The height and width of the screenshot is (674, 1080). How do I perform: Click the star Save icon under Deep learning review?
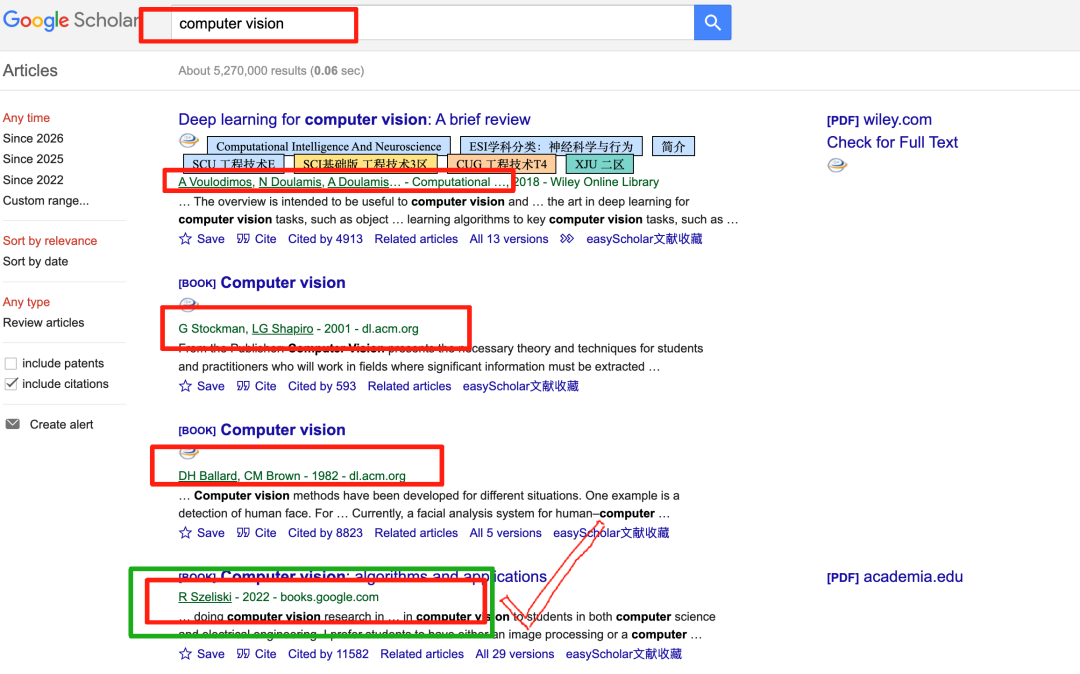click(x=185, y=239)
